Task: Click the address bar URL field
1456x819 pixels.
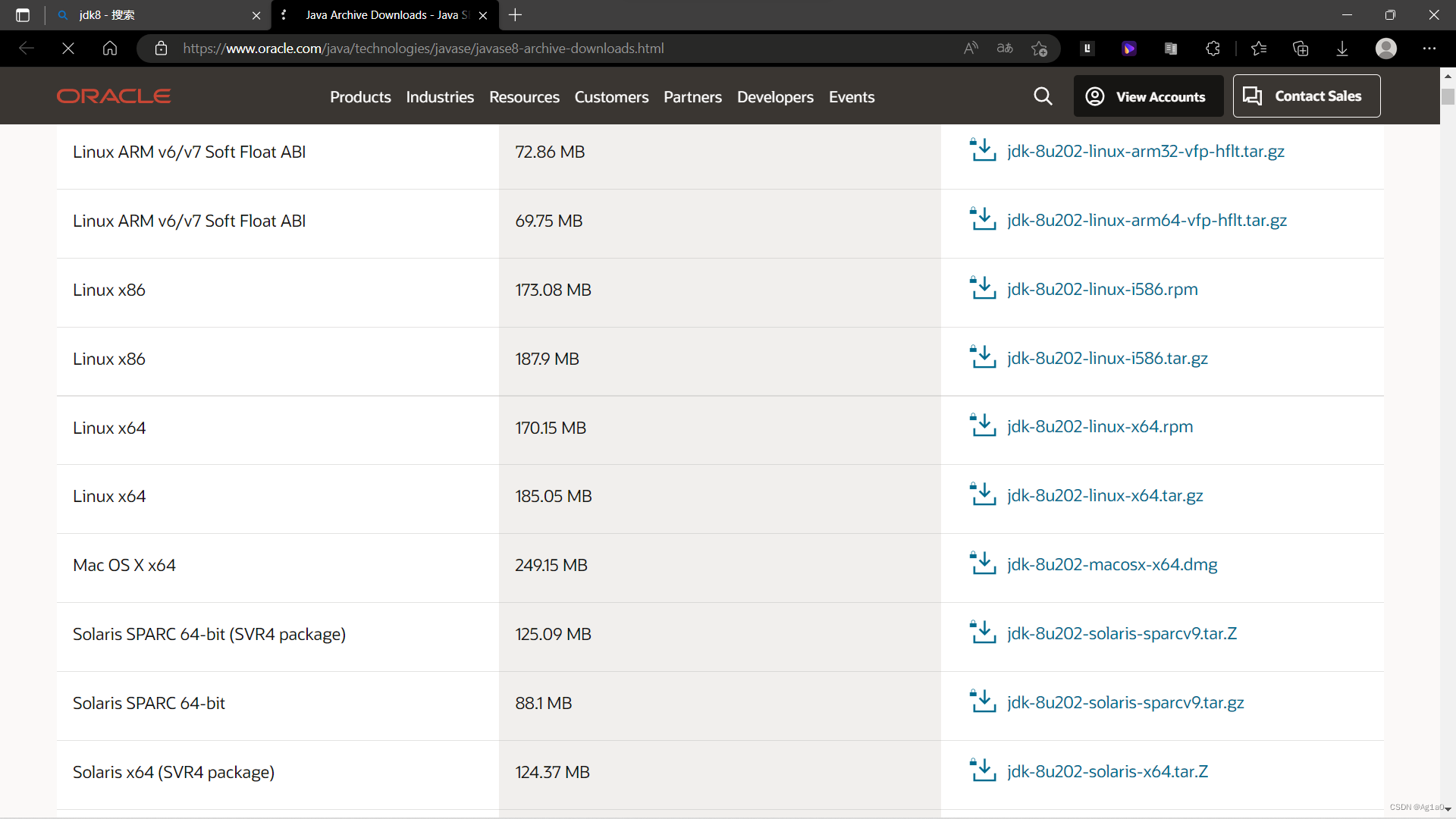Action: click(x=531, y=49)
